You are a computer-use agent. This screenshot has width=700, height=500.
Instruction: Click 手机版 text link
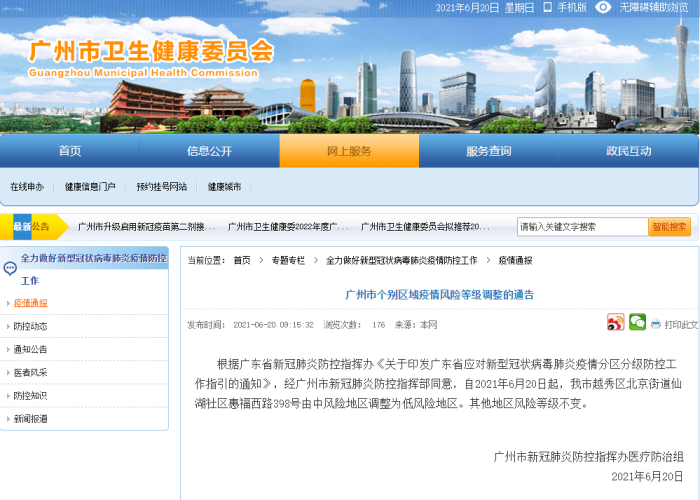tap(572, 7)
